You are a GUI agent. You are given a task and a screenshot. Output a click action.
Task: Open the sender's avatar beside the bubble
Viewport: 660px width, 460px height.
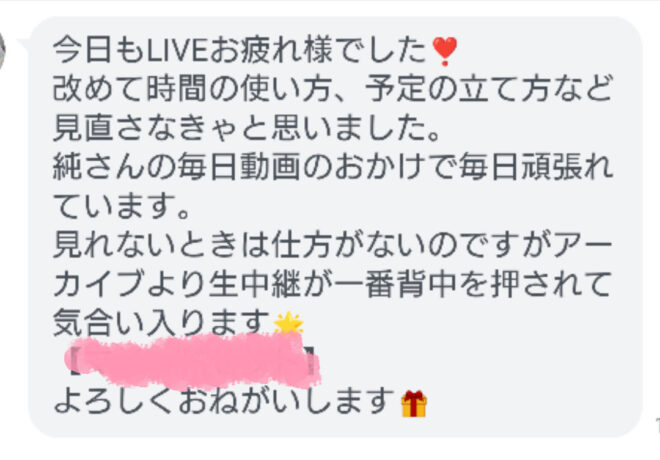click(x=2, y=51)
